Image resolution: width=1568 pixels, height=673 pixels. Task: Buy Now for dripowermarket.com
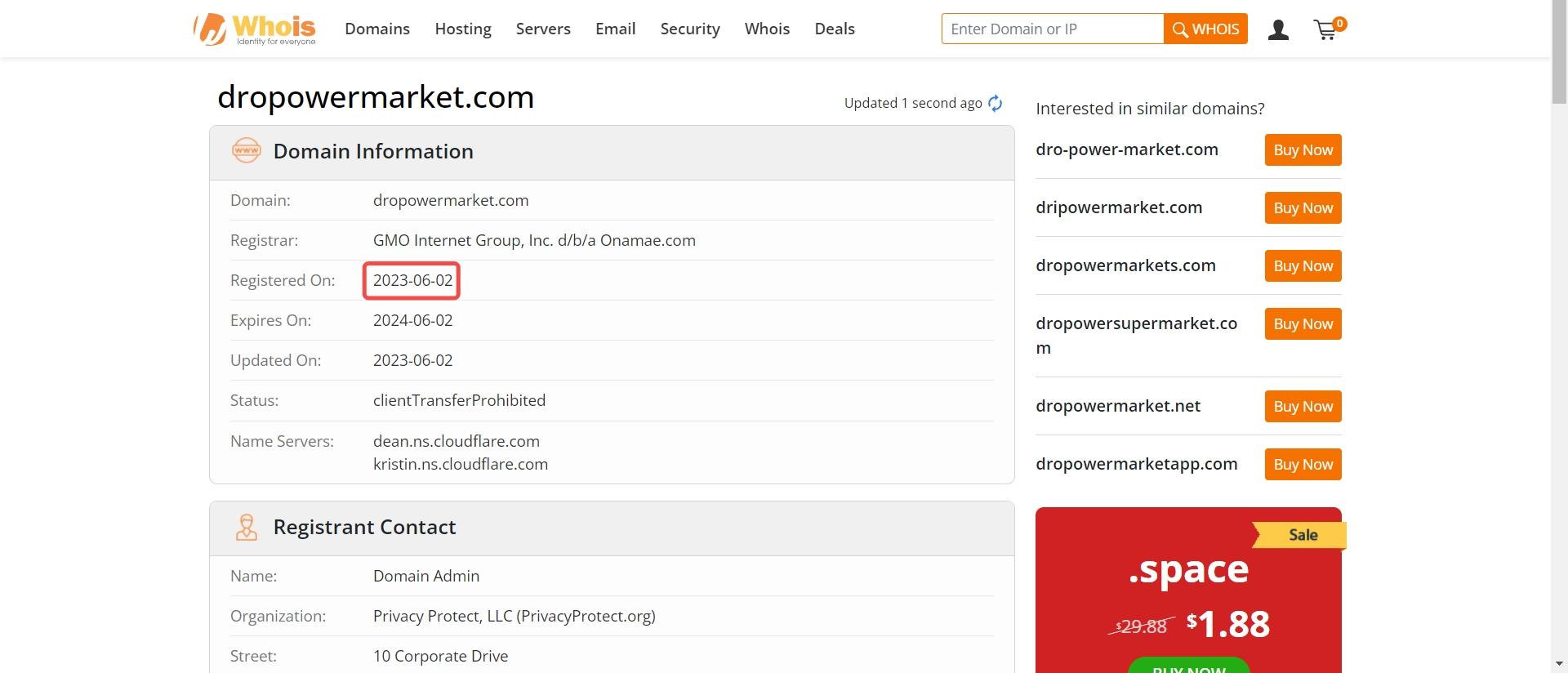(1303, 208)
